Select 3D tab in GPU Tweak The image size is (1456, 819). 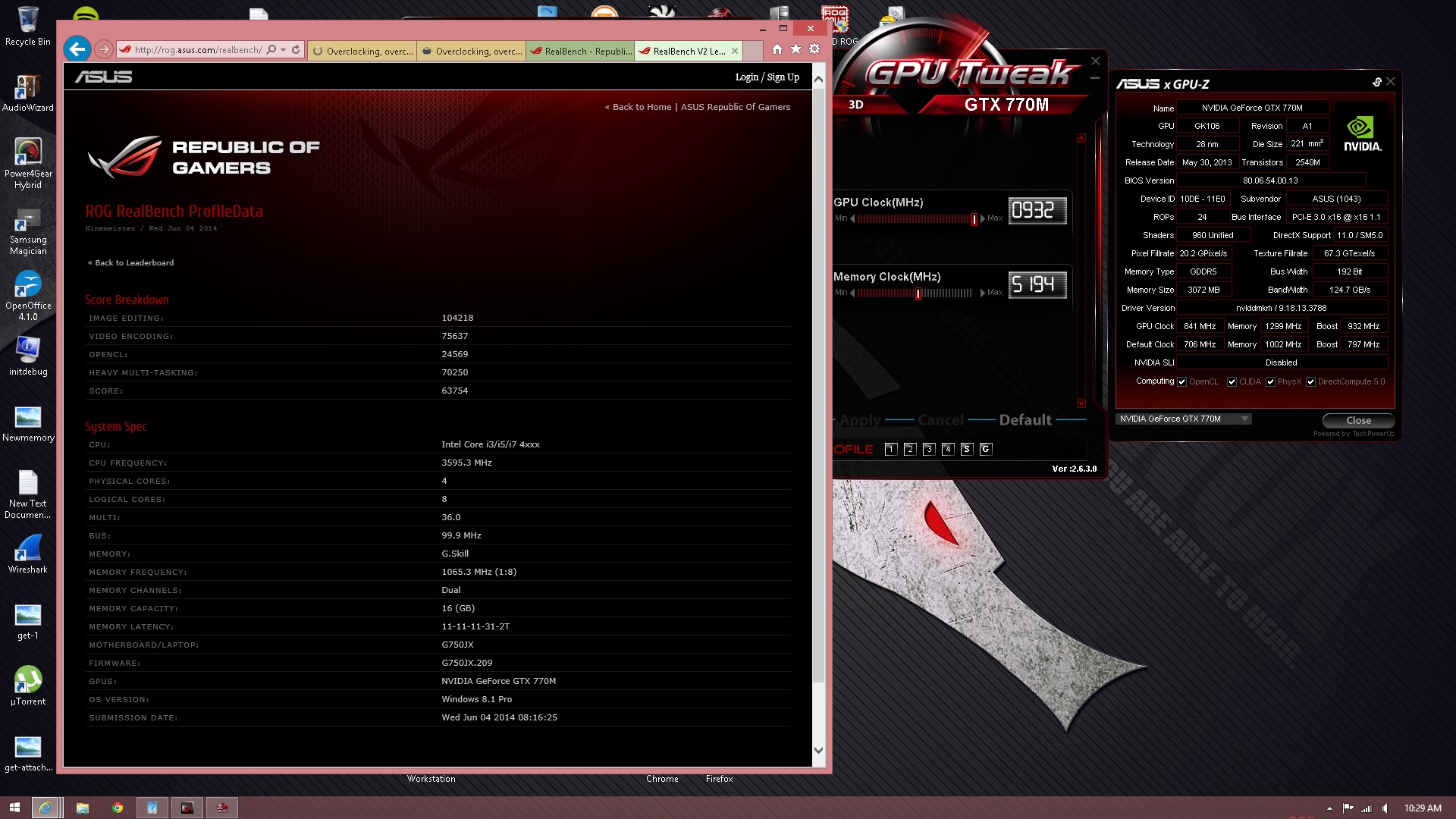856,105
